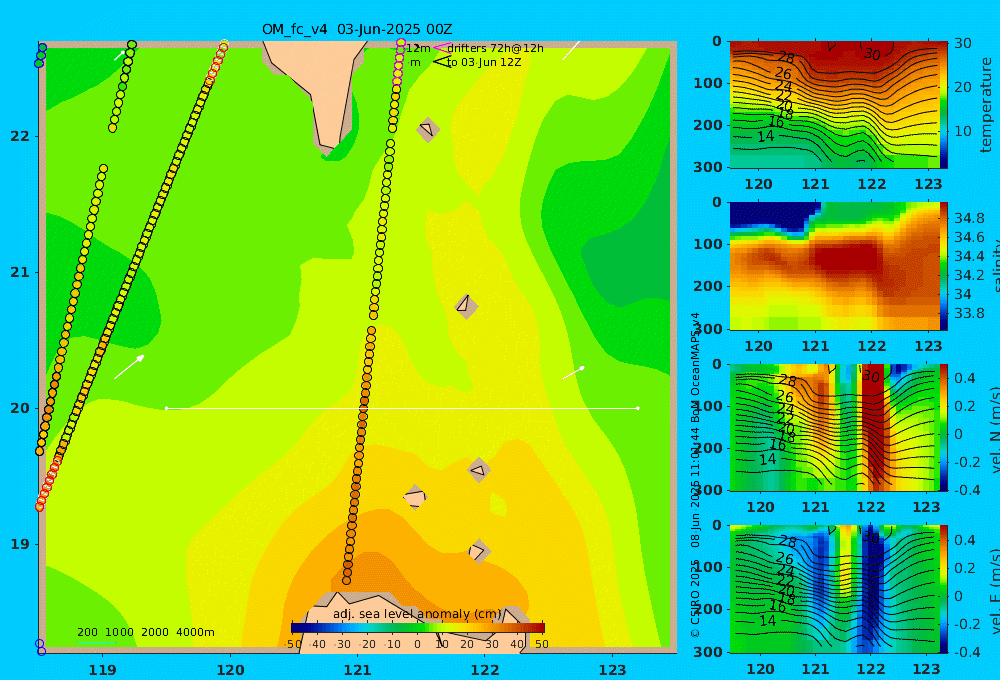The width and height of the screenshot is (1000, 680).
Task: Open the eastward velocity section panel
Action: point(833,589)
